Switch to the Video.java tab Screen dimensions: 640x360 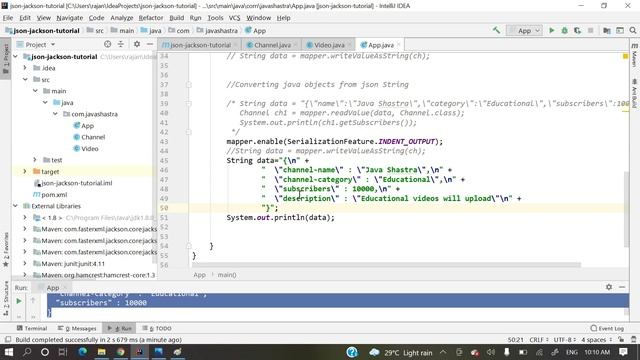pos(329,45)
